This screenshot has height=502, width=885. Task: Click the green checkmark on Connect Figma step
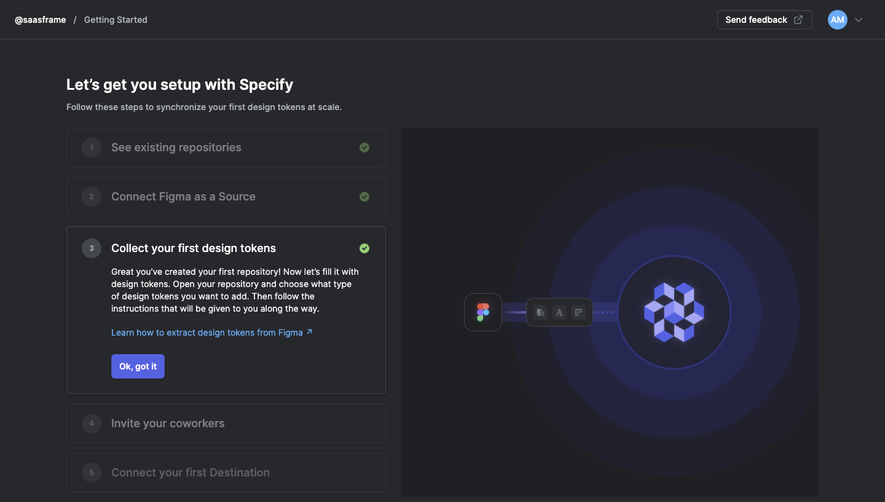click(x=365, y=197)
